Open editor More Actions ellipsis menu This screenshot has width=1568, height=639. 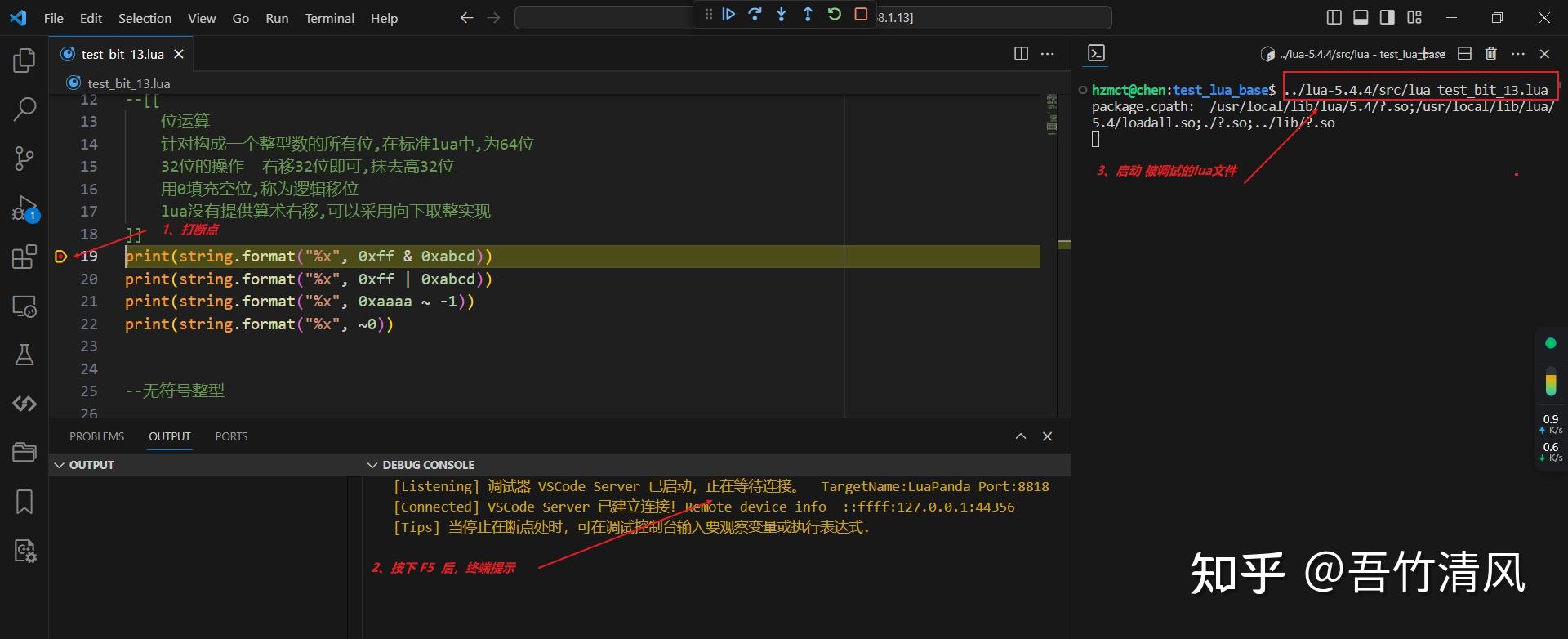tap(1047, 53)
